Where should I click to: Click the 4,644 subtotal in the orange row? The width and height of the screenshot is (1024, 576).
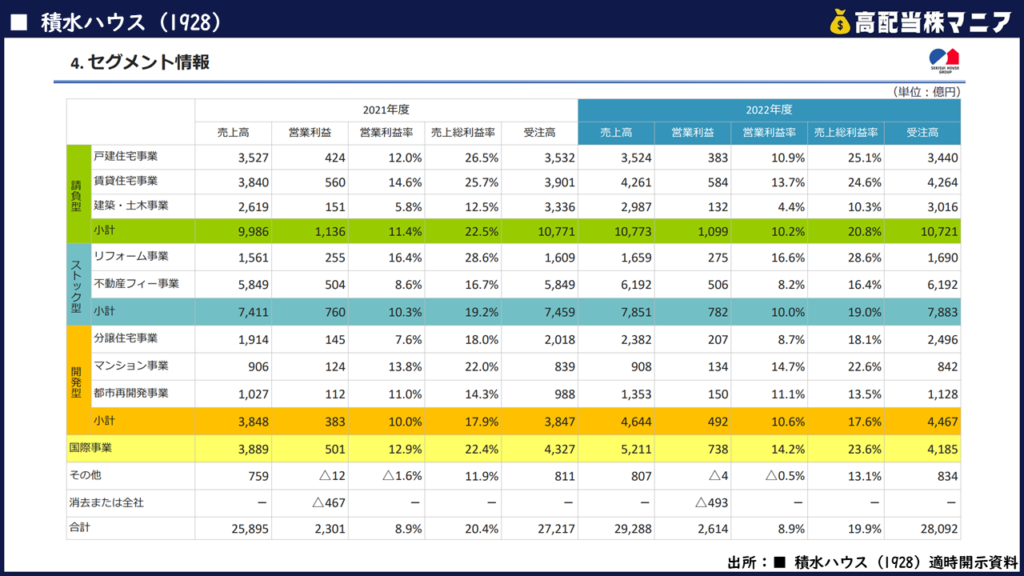pos(636,423)
